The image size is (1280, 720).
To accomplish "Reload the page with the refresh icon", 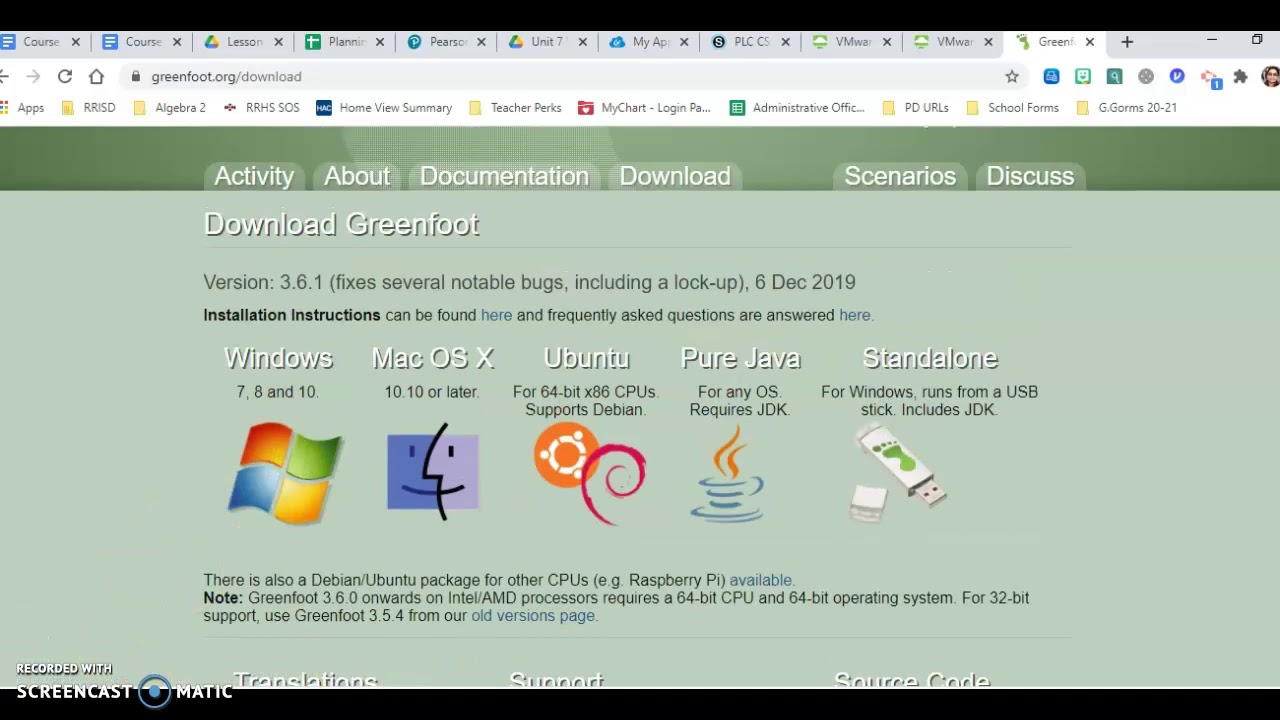I will pos(65,76).
